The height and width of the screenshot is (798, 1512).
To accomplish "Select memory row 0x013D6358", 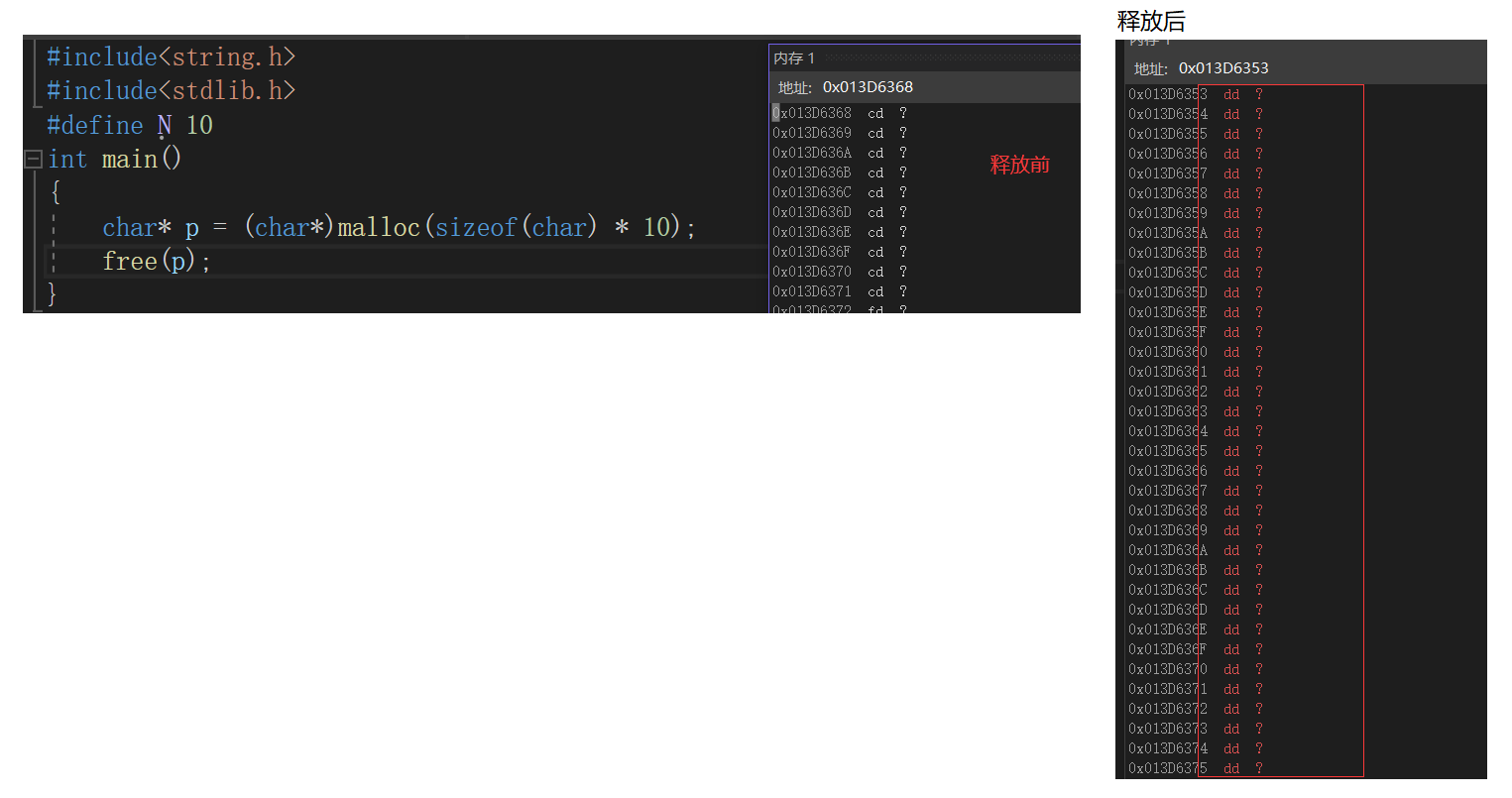I will click(x=1196, y=193).
